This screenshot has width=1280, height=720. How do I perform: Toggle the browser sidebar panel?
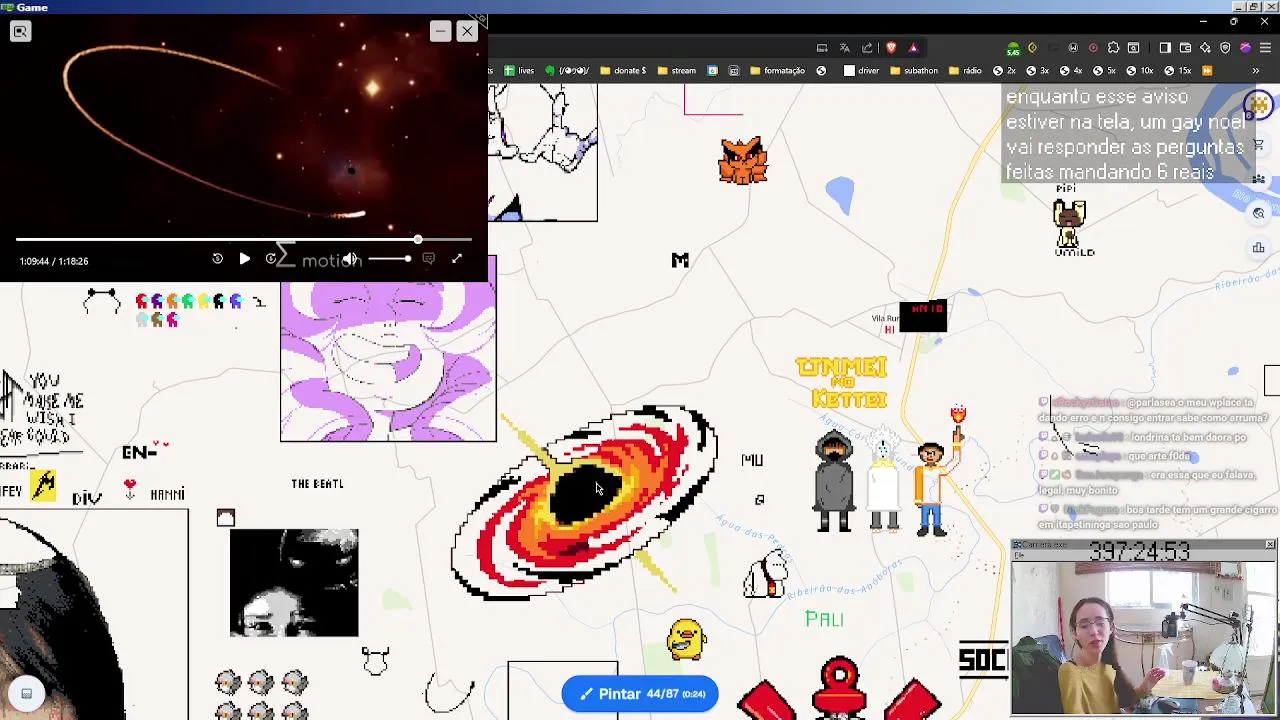pos(1165,47)
